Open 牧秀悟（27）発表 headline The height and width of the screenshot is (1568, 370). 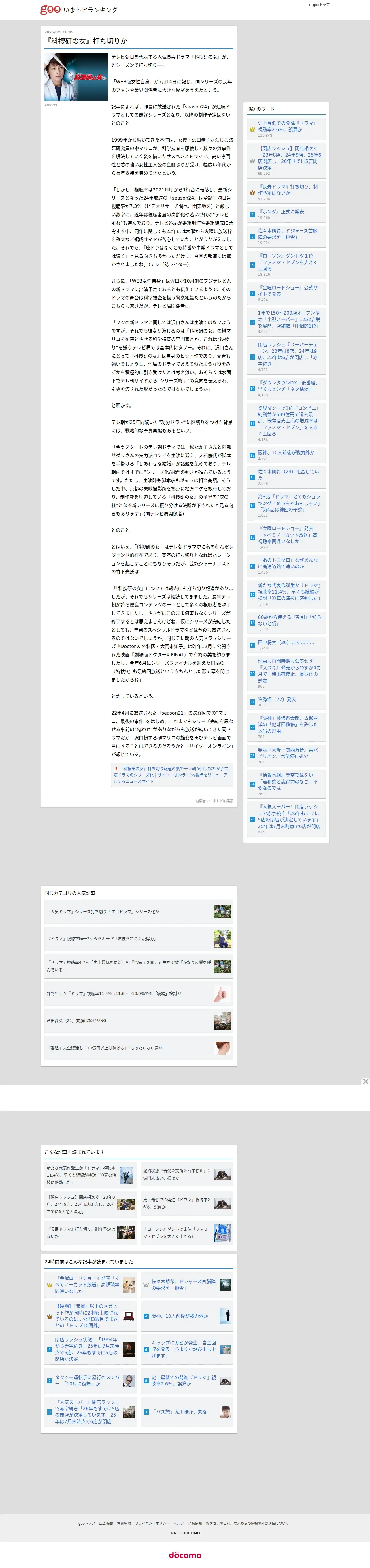(x=277, y=699)
